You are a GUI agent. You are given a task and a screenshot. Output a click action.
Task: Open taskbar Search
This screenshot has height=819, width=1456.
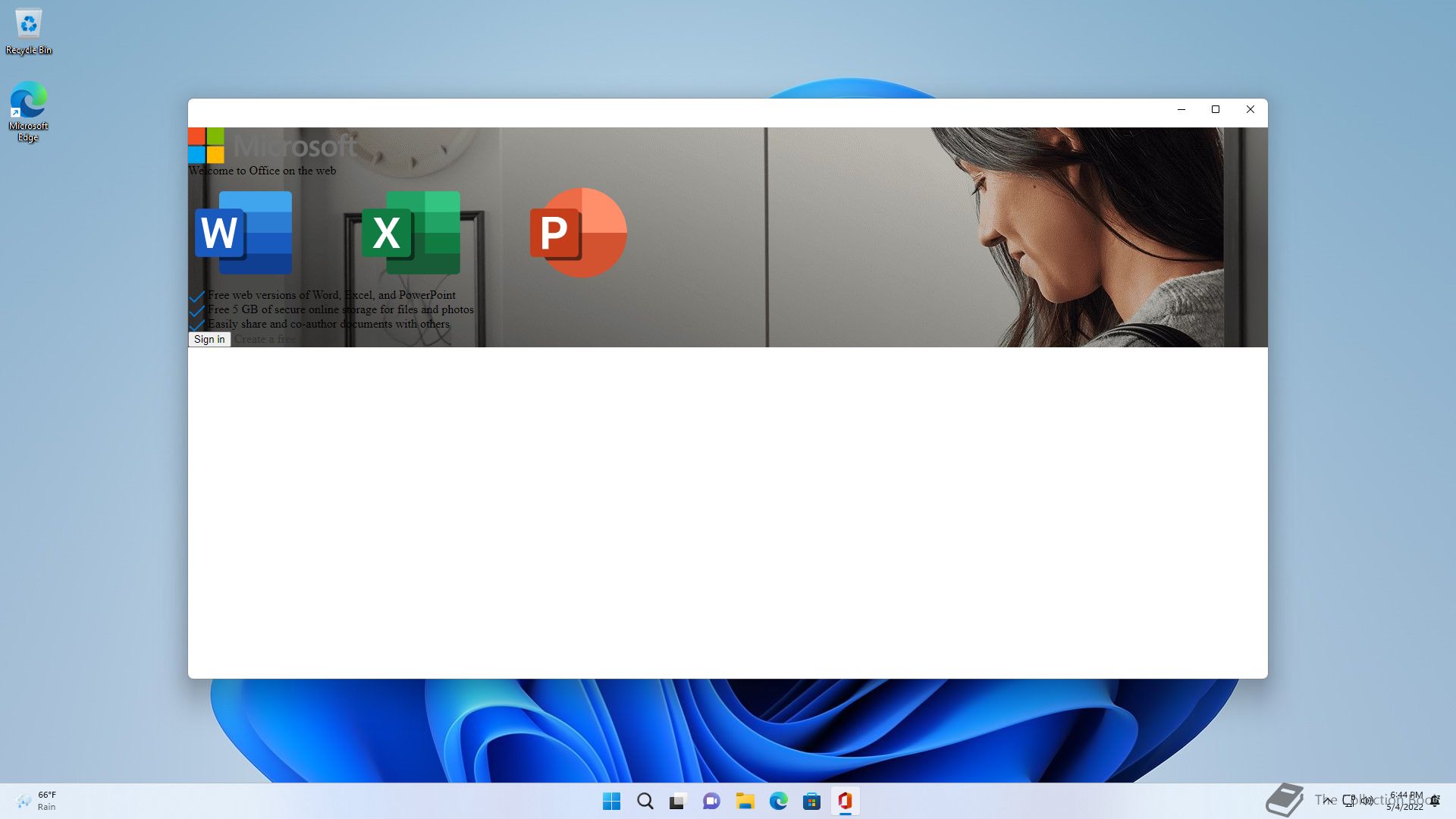645,801
